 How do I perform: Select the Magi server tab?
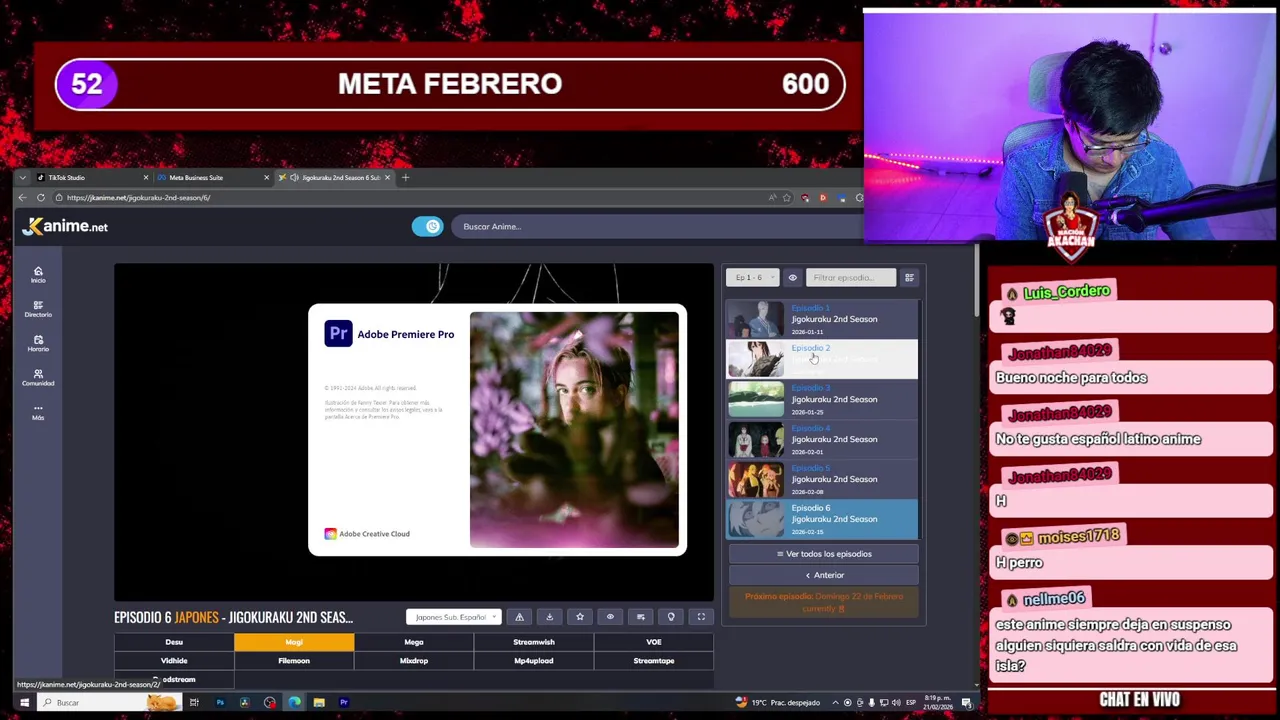click(x=294, y=642)
